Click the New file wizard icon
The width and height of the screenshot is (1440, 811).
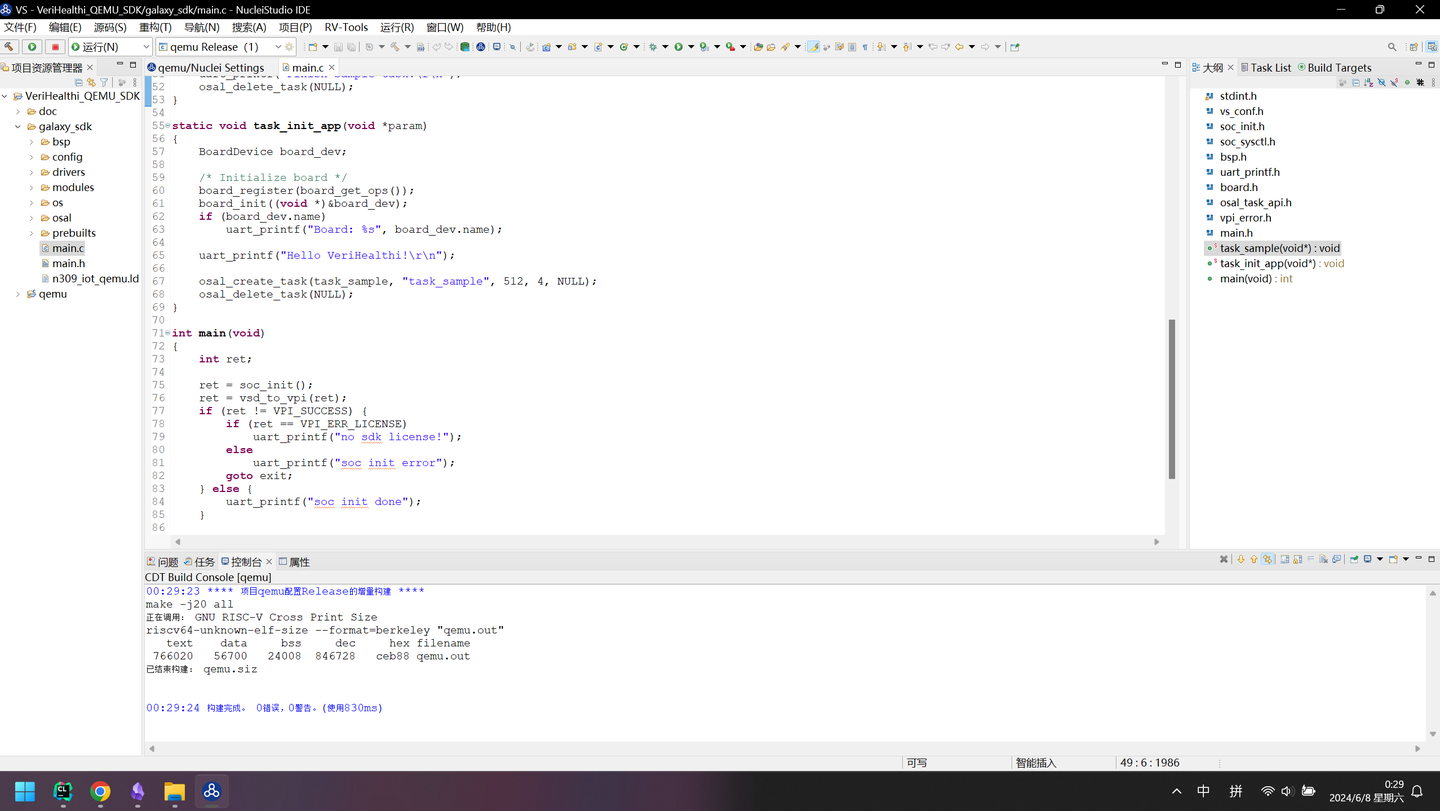pyautogui.click(x=313, y=47)
